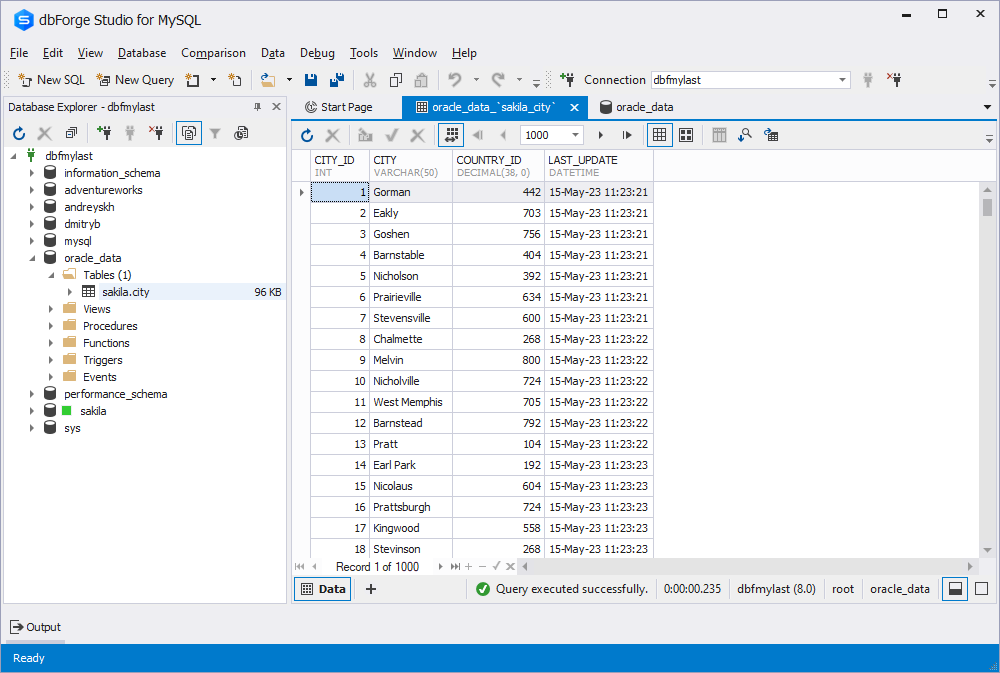The width and height of the screenshot is (1000, 673).
Task: Open the Database menu
Action: pyautogui.click(x=142, y=53)
